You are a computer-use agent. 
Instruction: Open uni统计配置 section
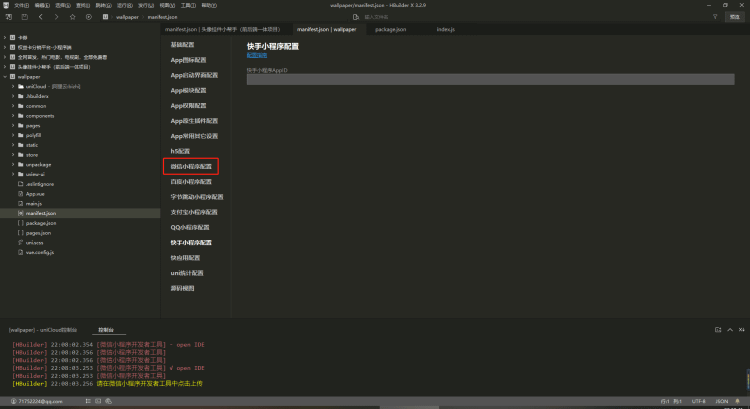click(187, 273)
